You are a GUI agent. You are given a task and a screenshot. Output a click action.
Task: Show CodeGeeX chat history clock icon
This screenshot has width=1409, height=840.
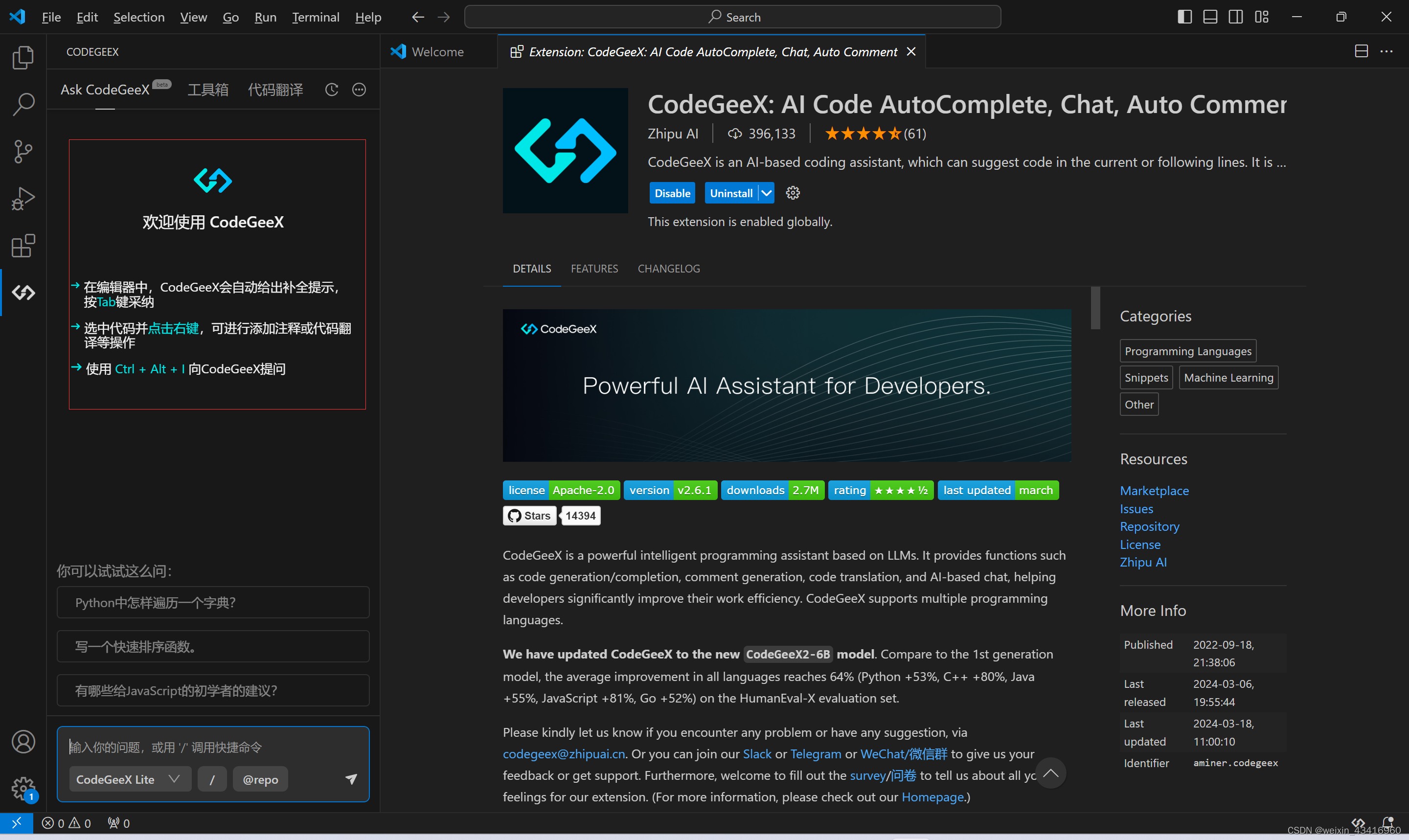point(332,90)
